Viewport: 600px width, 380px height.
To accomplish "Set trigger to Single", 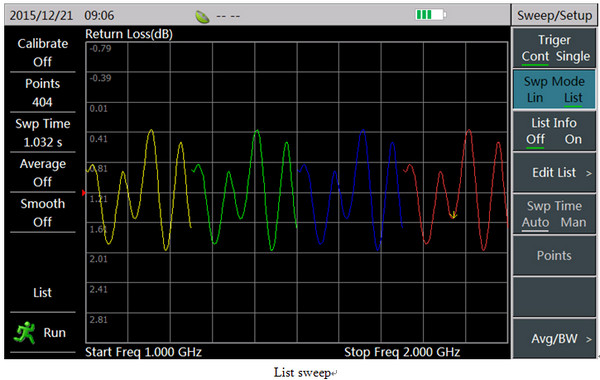I will [x=573, y=56].
